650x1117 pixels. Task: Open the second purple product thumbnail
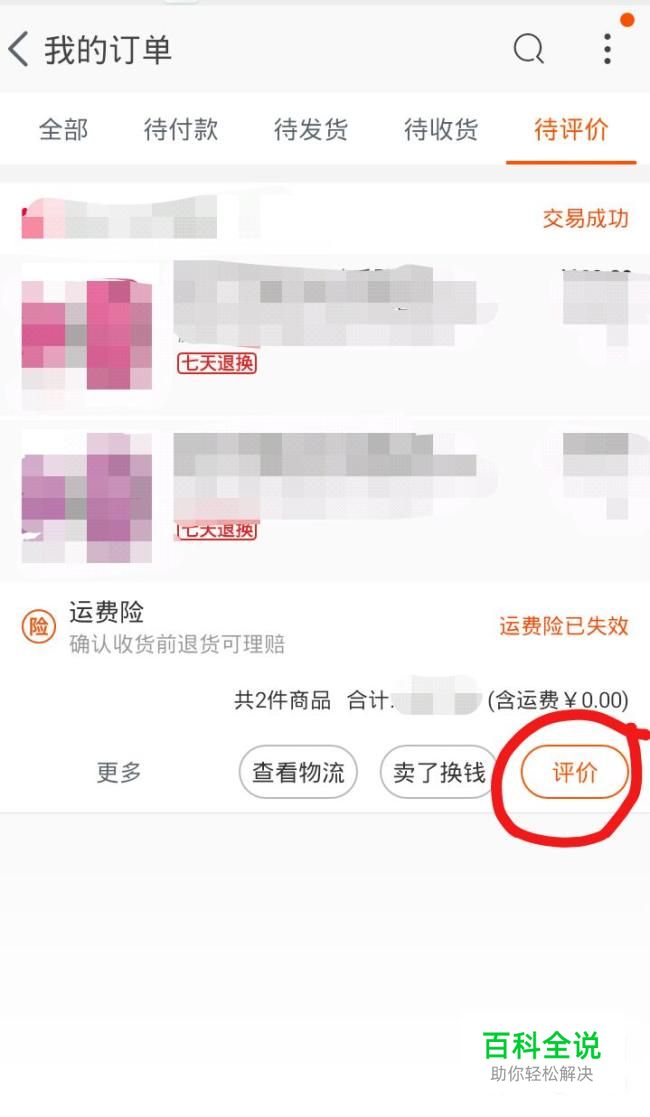(x=87, y=497)
